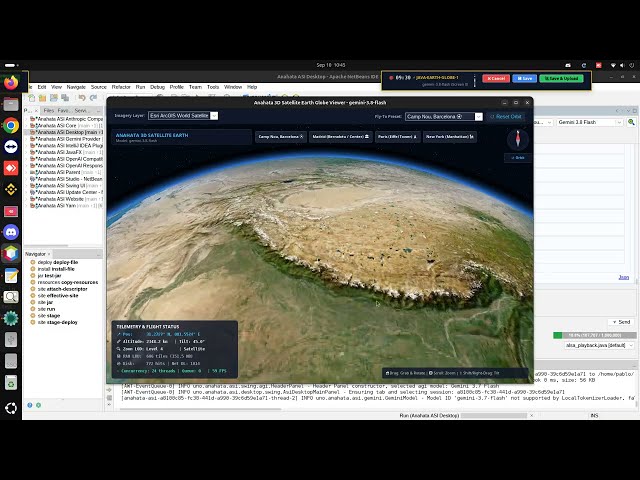Switch to the Files tab
This screenshot has width=640, height=480.
(x=49, y=111)
